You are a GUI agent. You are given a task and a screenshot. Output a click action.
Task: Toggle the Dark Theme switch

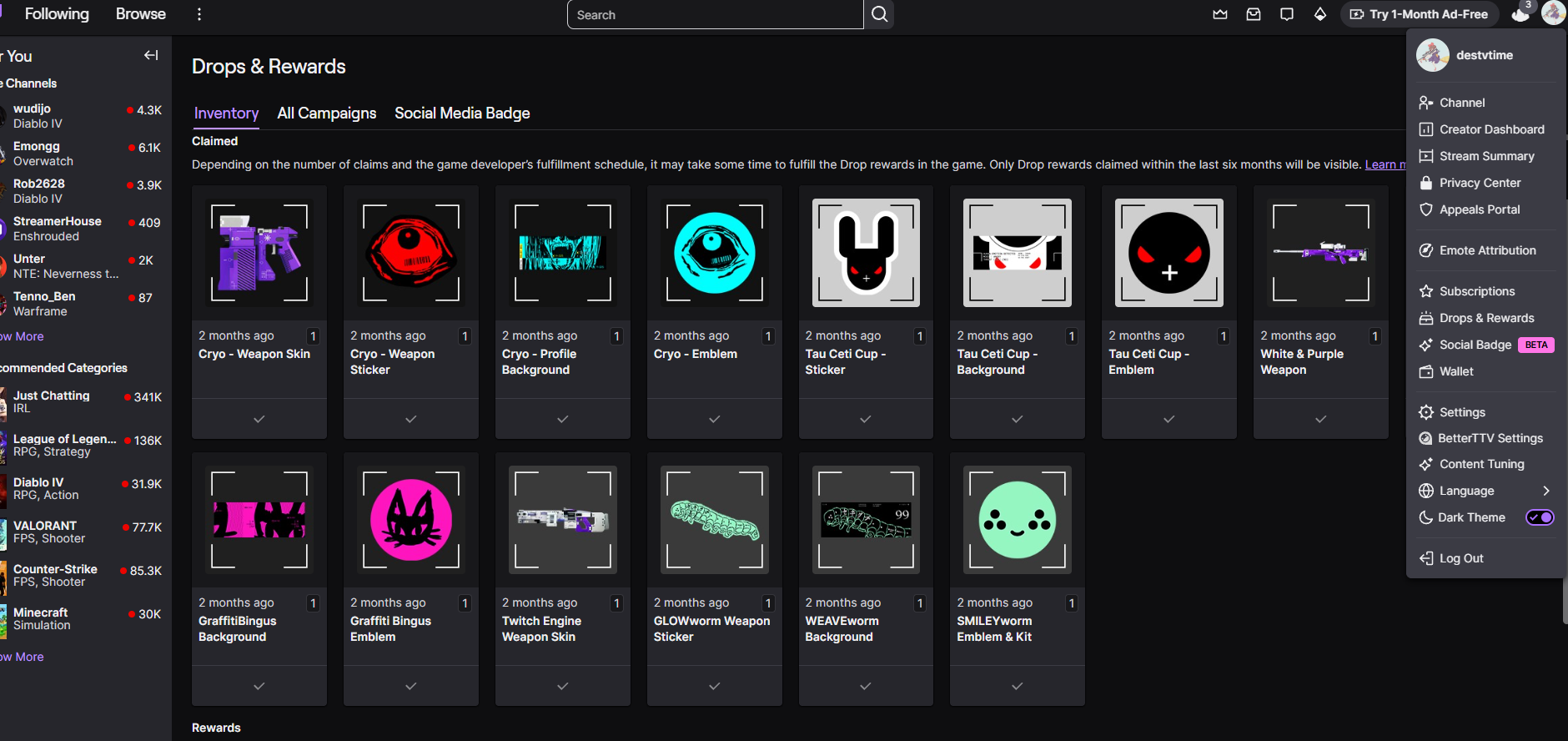coord(1540,517)
